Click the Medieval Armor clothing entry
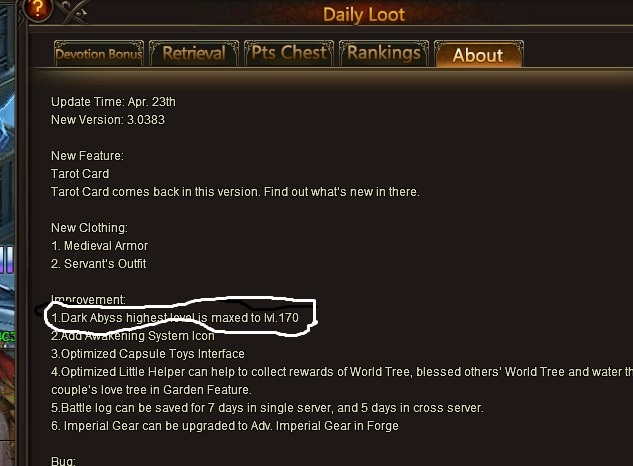 99,246
